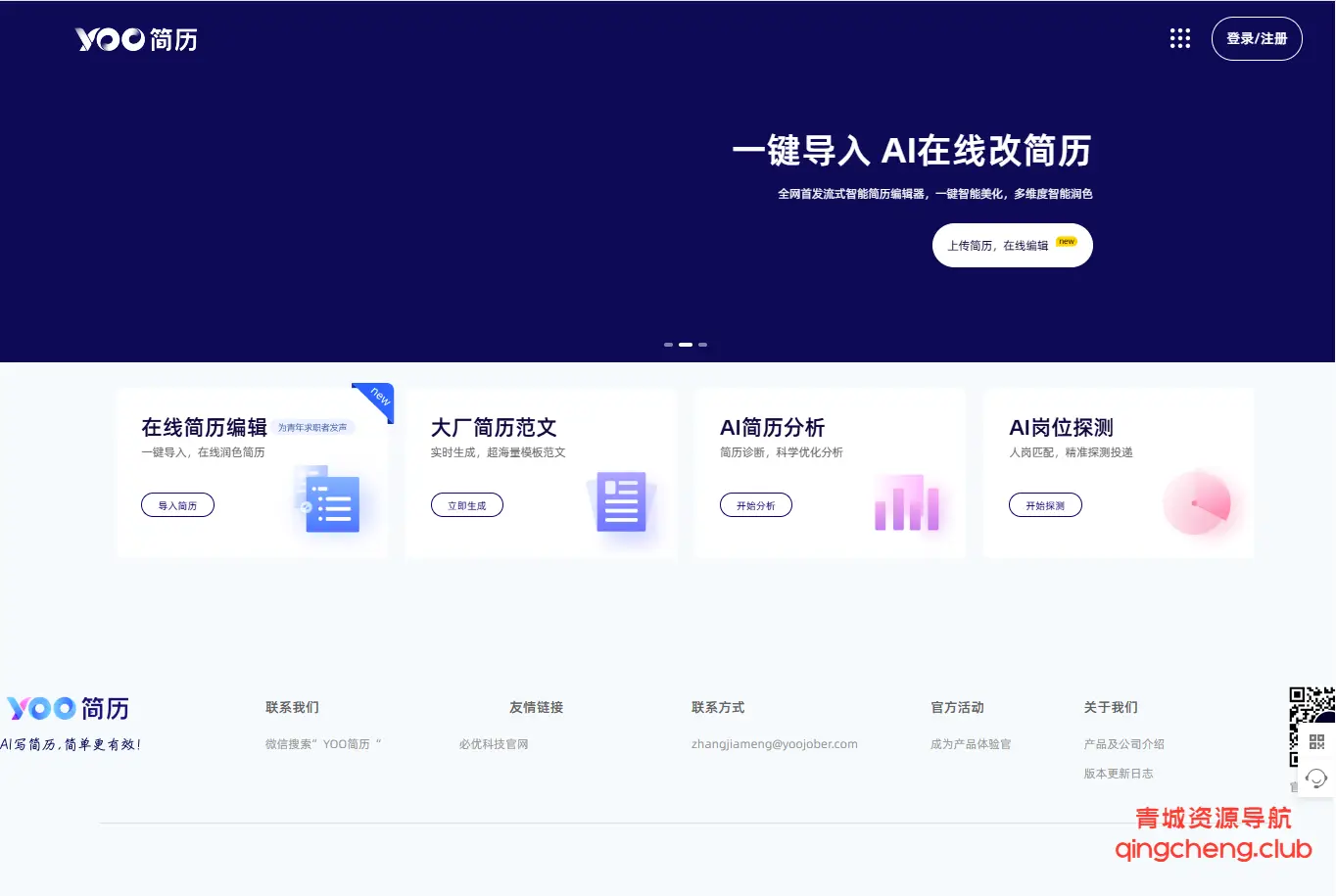Image resolution: width=1336 pixels, height=896 pixels.
Task: Start analysis via the 开始分析 button
Action: 755,504
